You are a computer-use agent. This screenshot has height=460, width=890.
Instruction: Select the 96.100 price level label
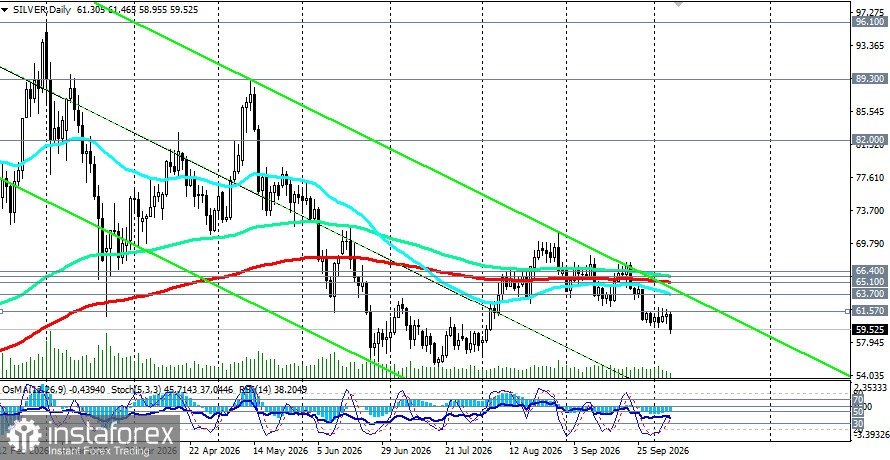click(x=870, y=23)
